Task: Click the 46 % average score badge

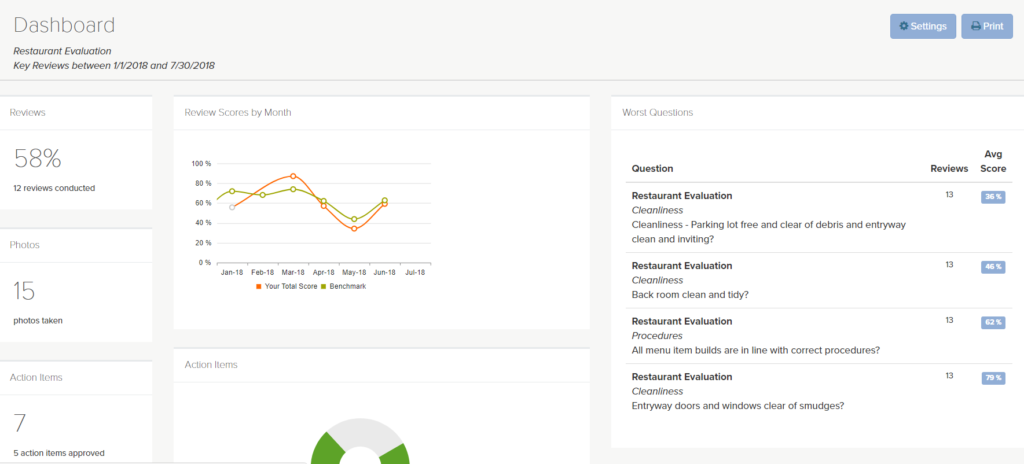Action: [992, 267]
